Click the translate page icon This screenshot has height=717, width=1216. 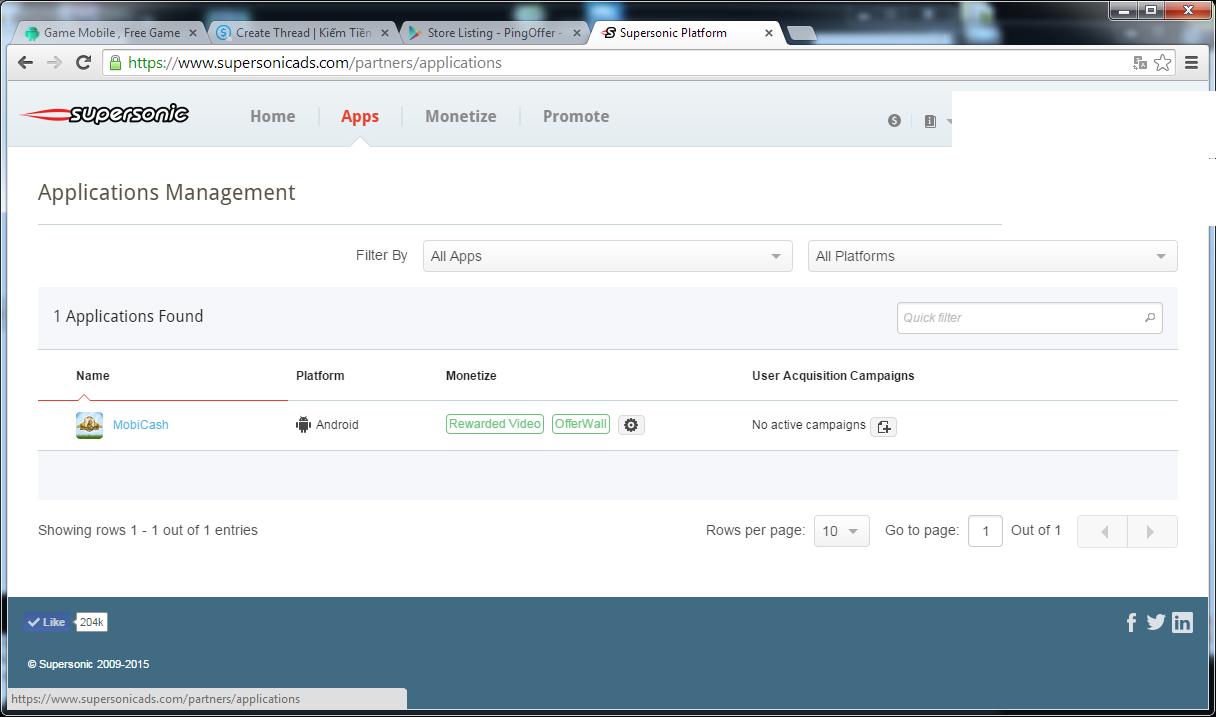click(x=1140, y=62)
